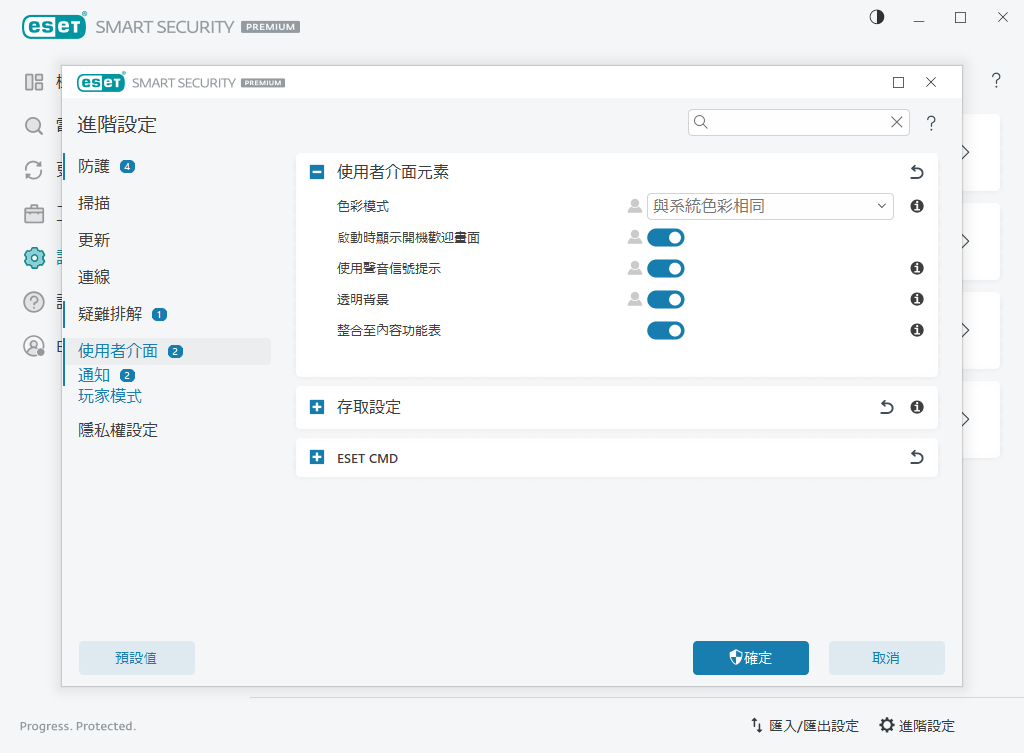Open the computer scan magnifier icon in sidebar
1024x753 pixels.
tap(33, 127)
